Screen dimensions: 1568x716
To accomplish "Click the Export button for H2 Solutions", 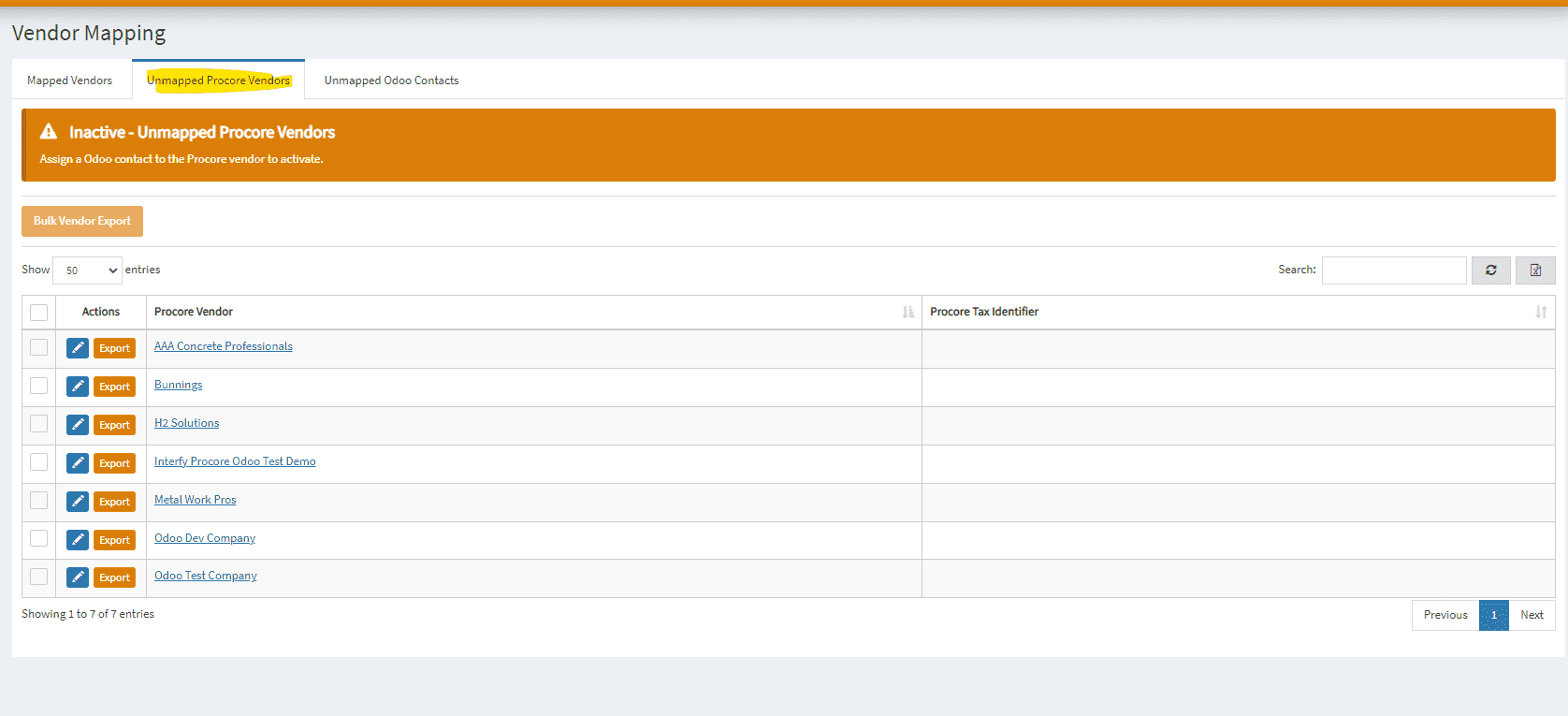I will (x=114, y=425).
